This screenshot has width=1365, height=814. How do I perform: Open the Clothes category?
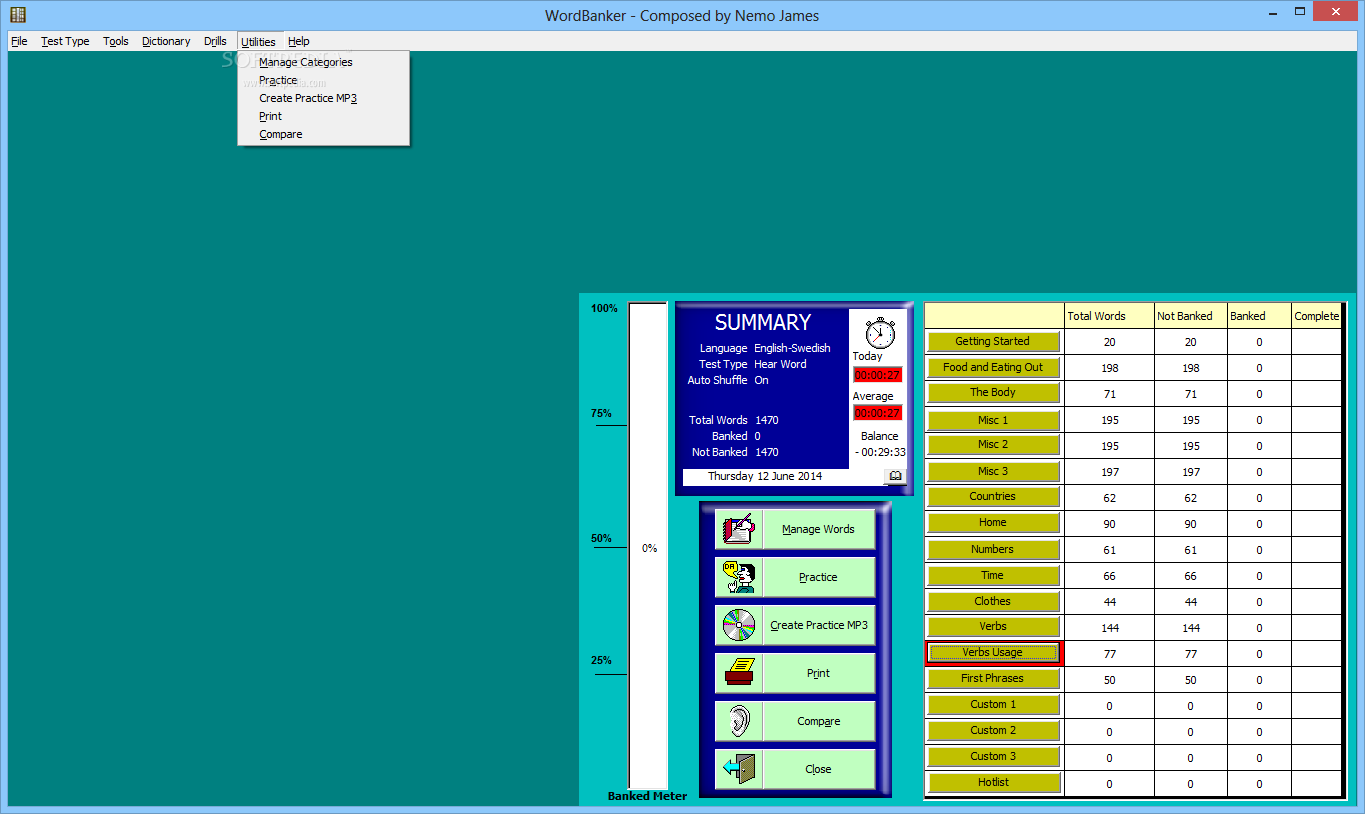pos(993,601)
